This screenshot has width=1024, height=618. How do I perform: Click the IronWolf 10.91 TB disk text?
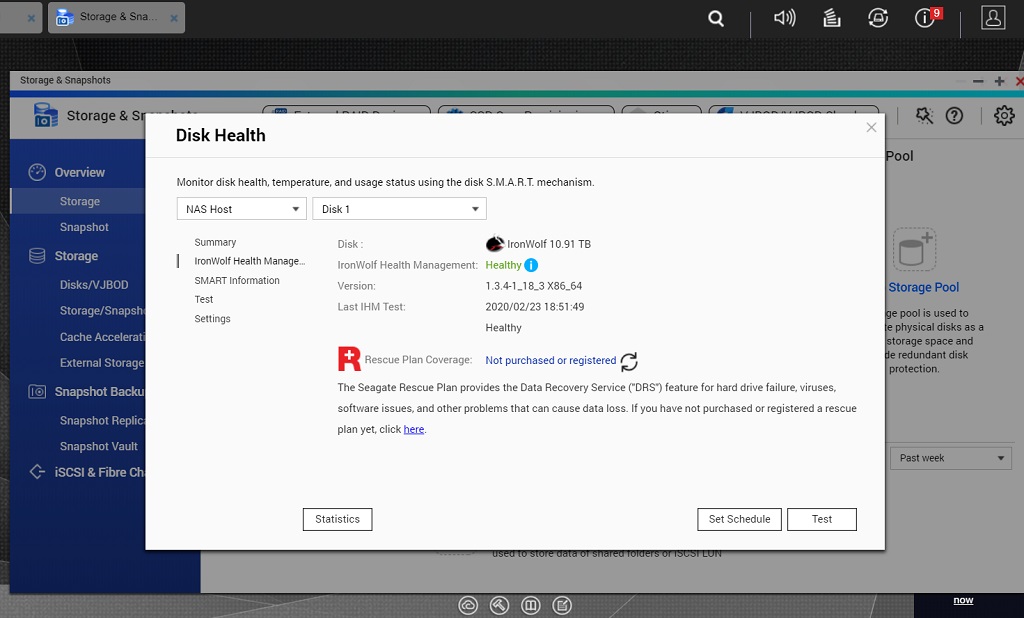tap(549, 244)
